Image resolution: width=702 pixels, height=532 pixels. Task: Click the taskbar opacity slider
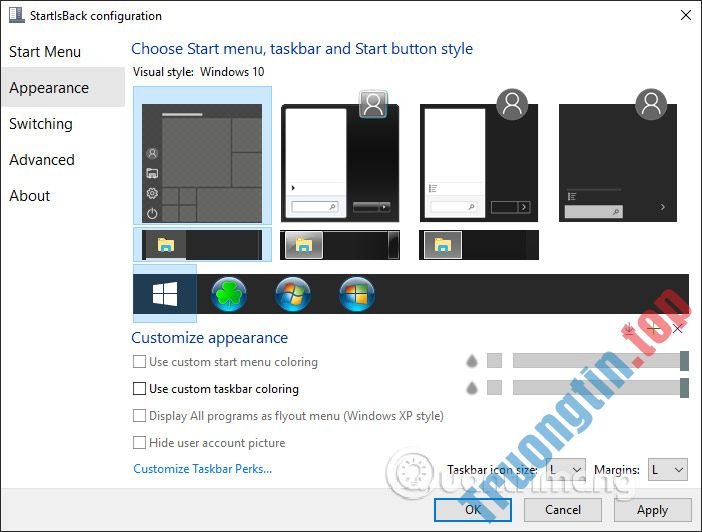[600, 388]
